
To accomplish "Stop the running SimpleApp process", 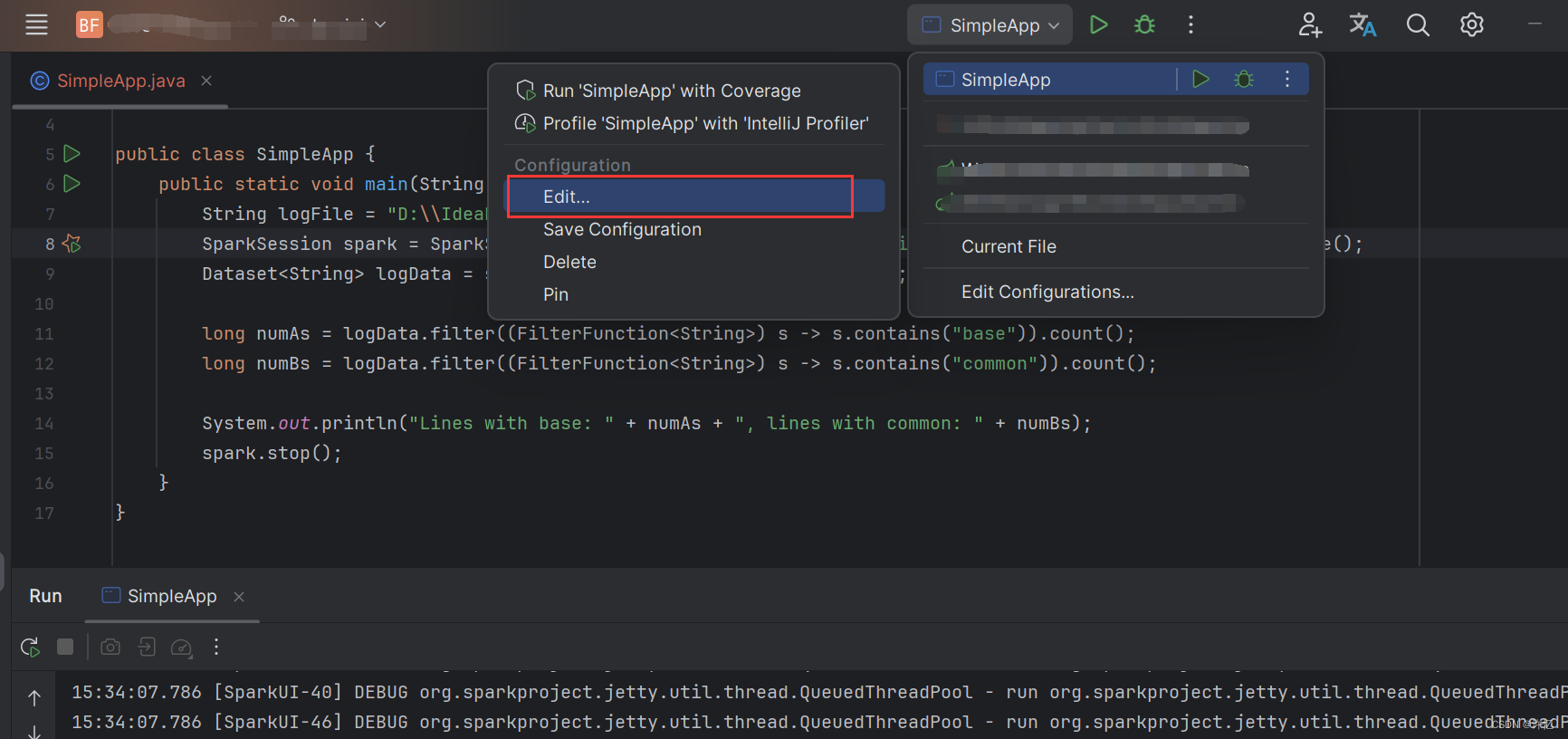I will pyautogui.click(x=65, y=647).
